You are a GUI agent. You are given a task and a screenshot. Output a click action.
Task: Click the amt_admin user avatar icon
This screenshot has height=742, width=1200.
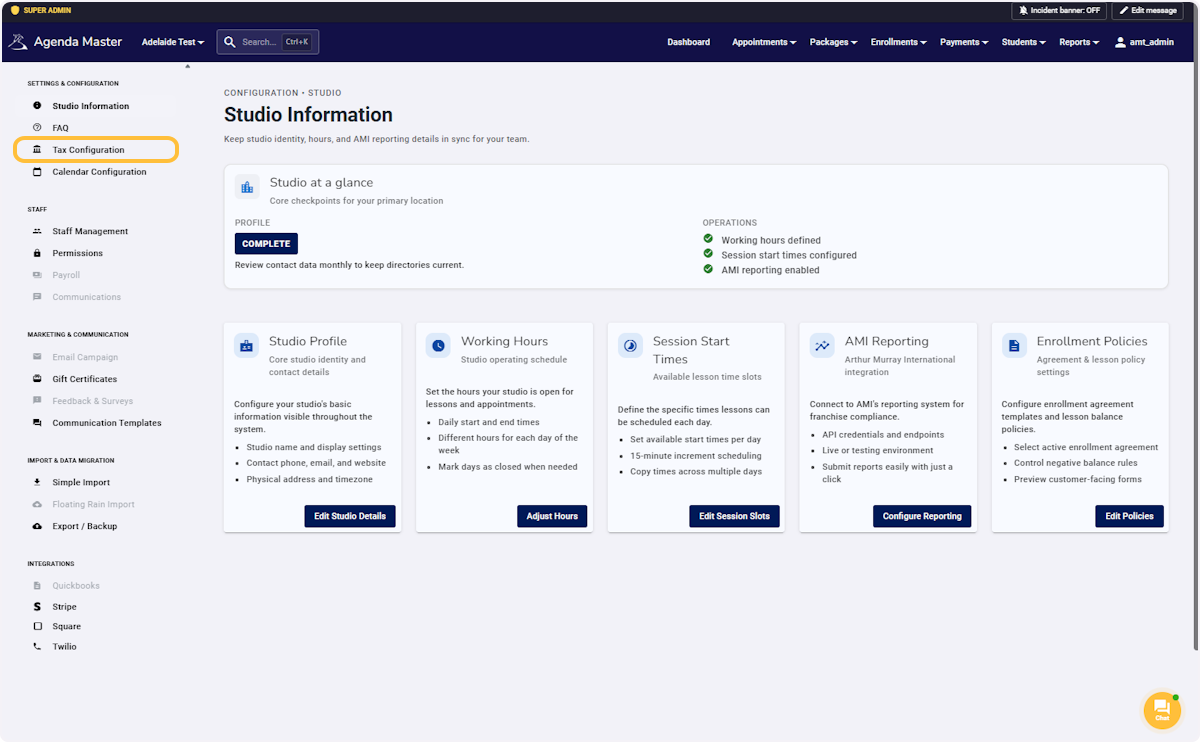(x=1120, y=42)
